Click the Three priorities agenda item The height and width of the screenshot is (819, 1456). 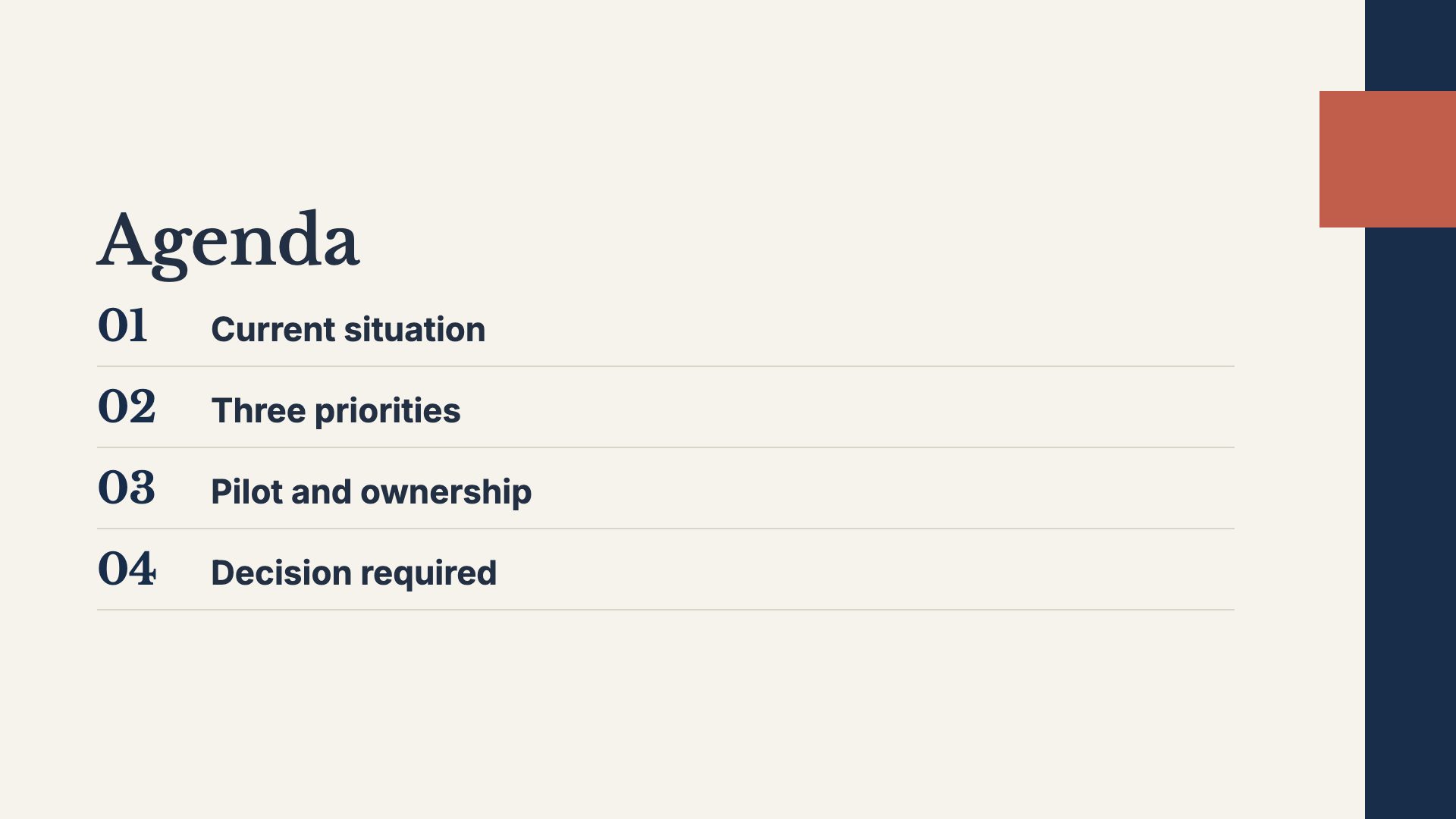pos(336,411)
